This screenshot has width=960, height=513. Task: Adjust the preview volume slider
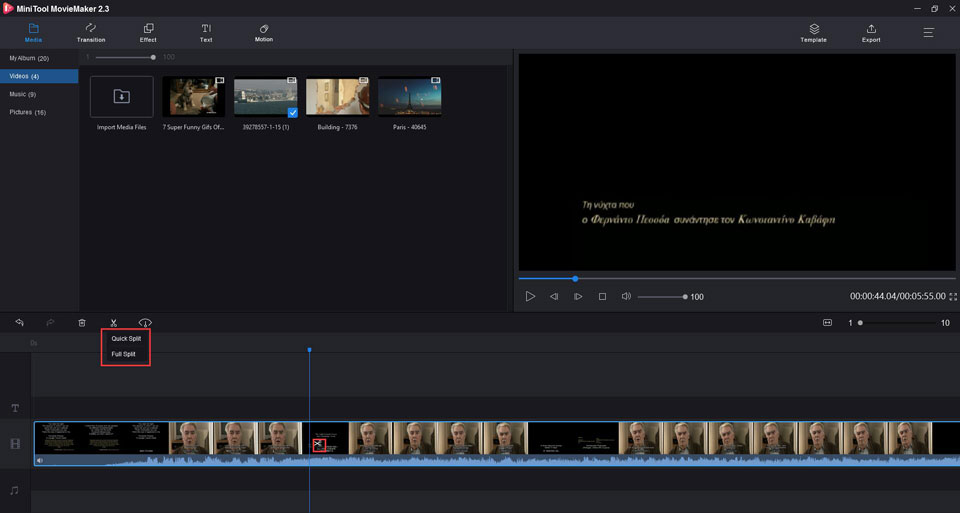point(662,297)
